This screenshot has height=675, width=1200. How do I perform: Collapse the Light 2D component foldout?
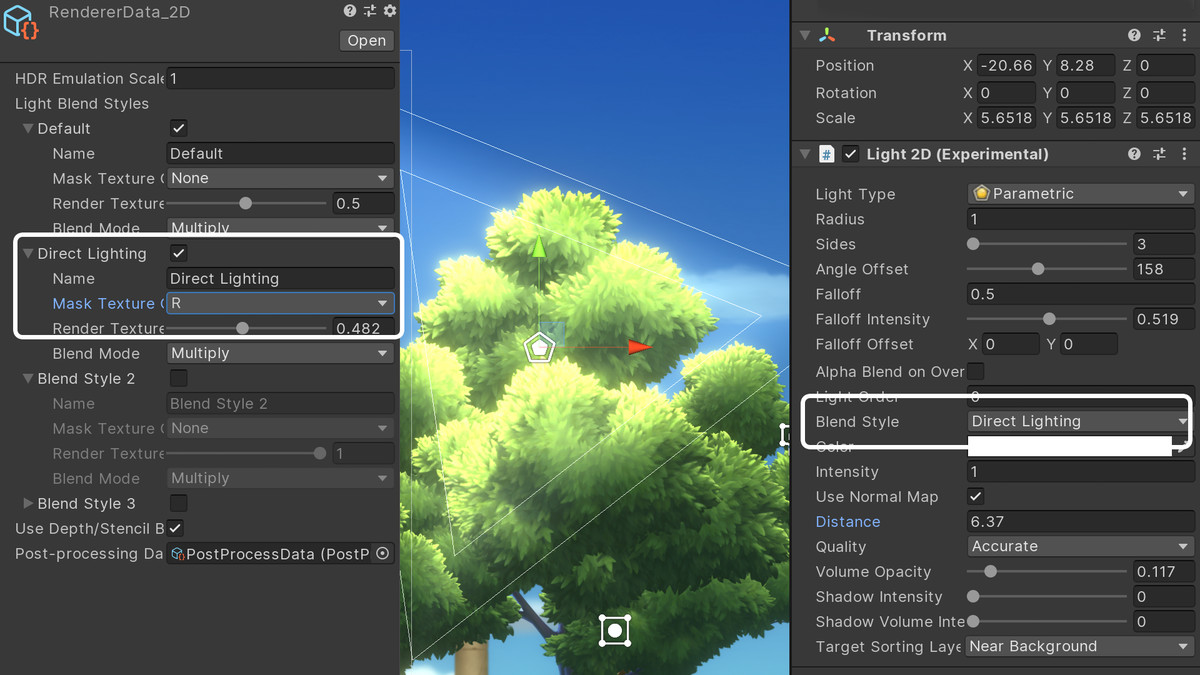805,154
